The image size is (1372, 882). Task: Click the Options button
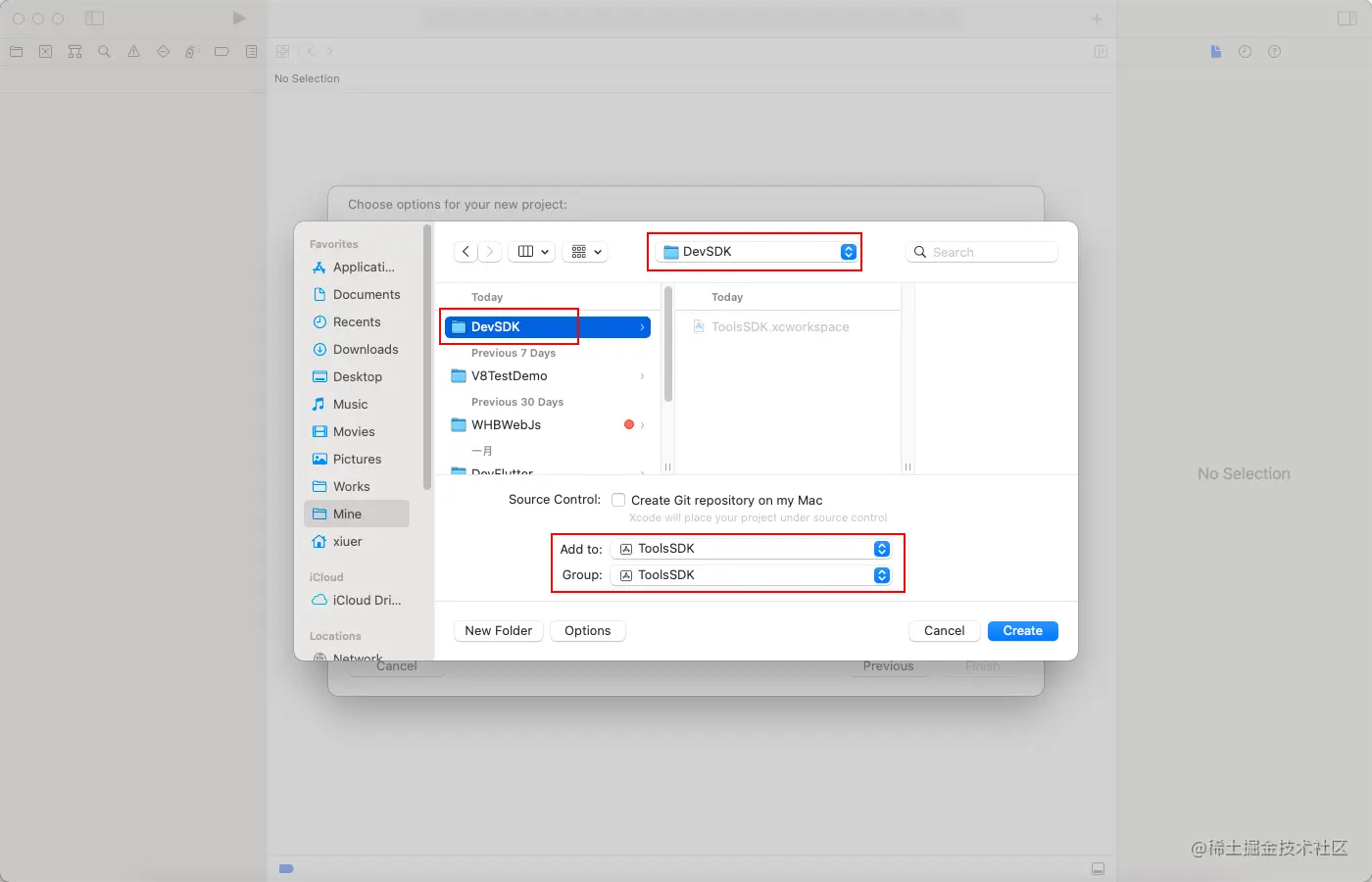click(588, 631)
